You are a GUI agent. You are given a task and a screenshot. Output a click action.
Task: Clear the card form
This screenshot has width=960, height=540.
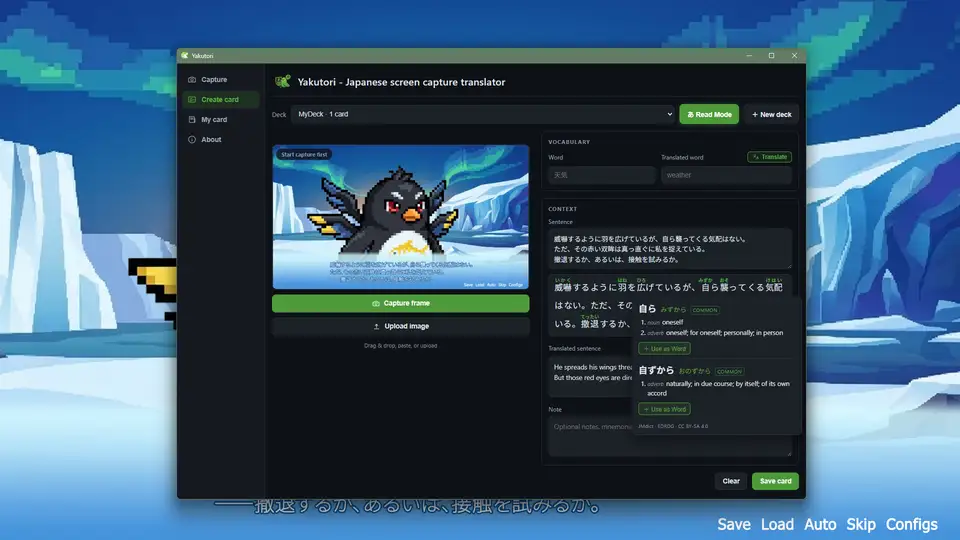click(731, 481)
